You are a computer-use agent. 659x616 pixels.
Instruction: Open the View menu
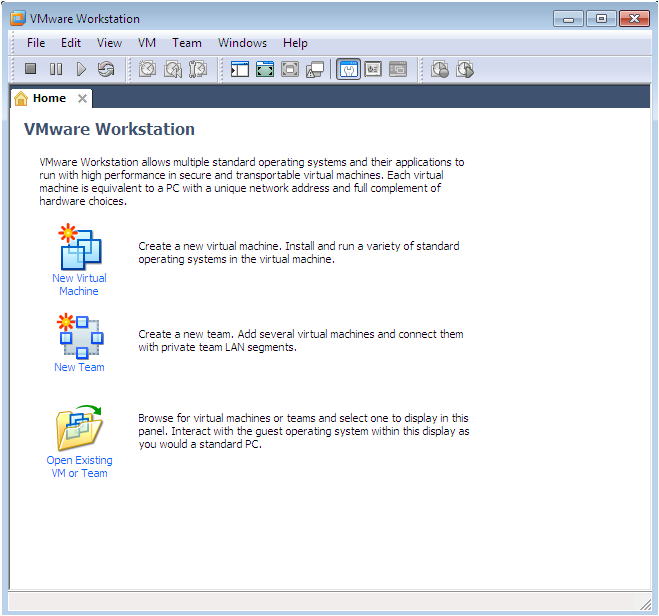coord(109,43)
